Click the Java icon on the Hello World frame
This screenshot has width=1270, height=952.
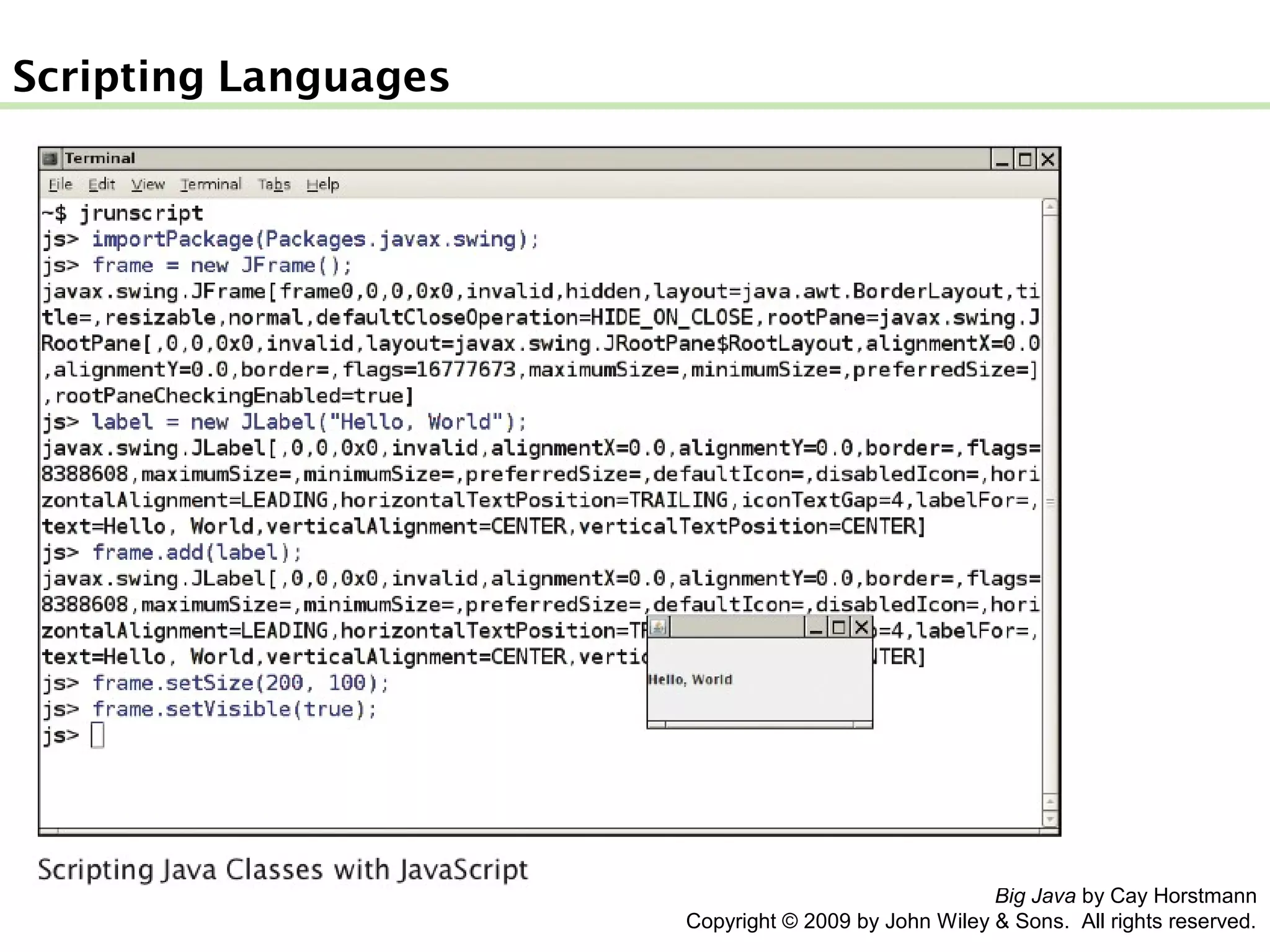[x=659, y=628]
